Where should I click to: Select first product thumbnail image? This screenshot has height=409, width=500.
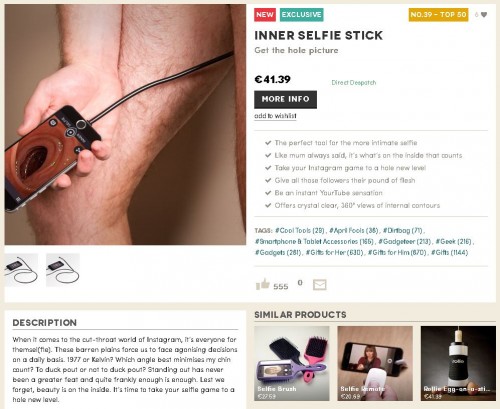tap(21, 270)
